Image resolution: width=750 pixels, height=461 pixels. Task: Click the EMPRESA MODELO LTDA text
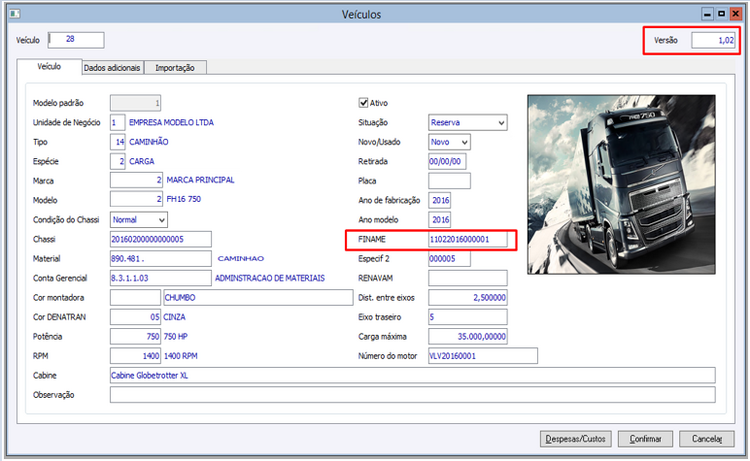pyautogui.click(x=171, y=122)
